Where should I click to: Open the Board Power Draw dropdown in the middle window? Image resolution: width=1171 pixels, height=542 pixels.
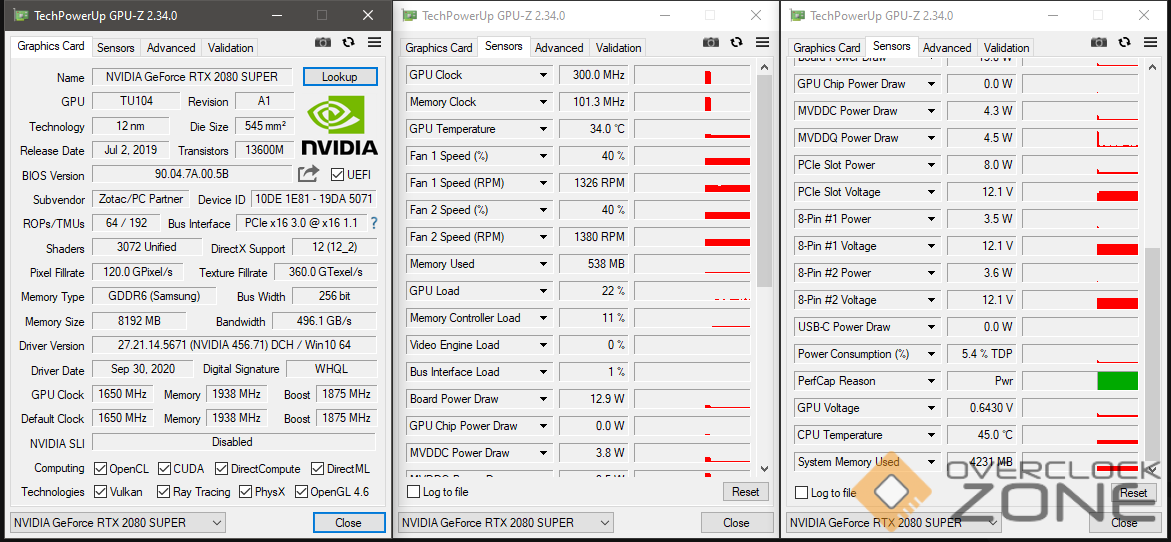click(x=543, y=399)
